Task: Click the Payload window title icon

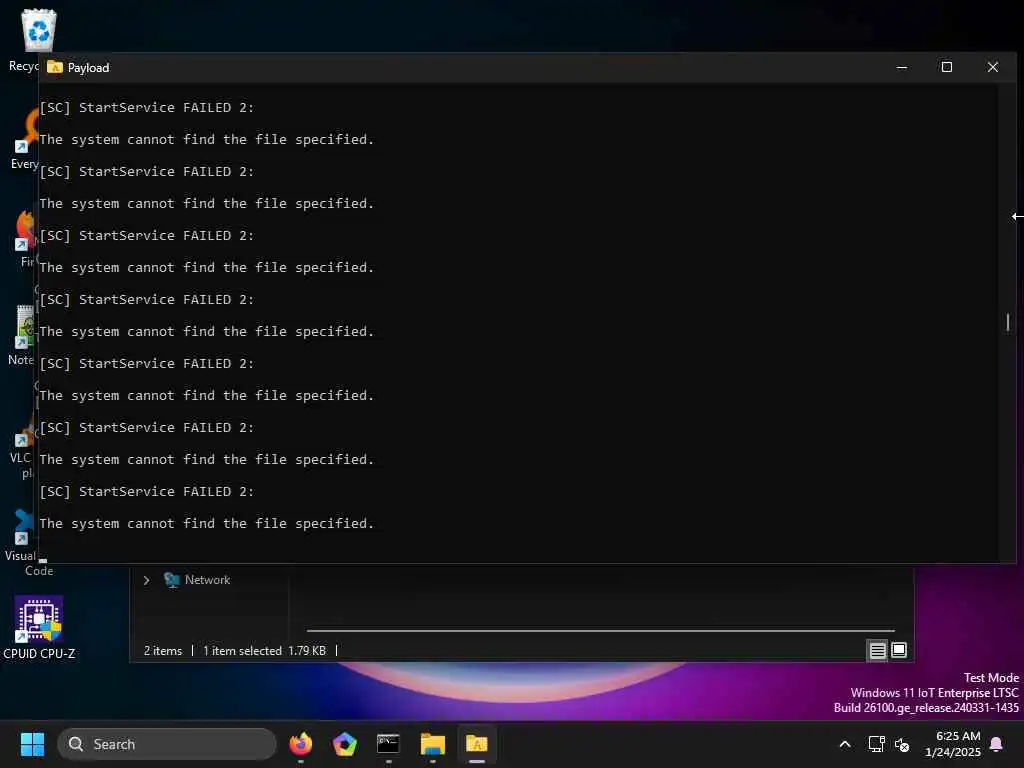Action: tap(55, 67)
